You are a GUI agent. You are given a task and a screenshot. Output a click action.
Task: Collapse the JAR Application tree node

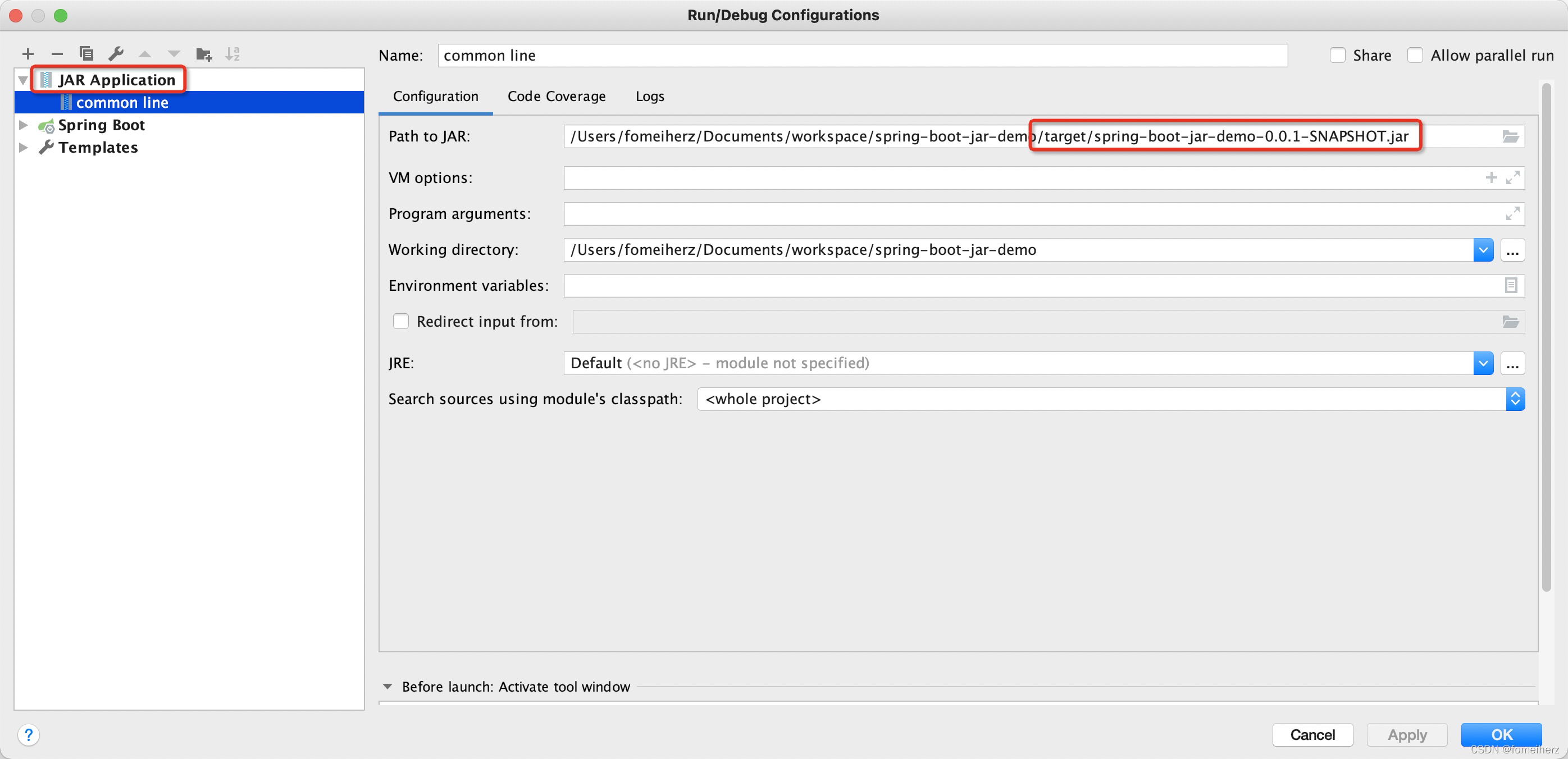click(23, 80)
